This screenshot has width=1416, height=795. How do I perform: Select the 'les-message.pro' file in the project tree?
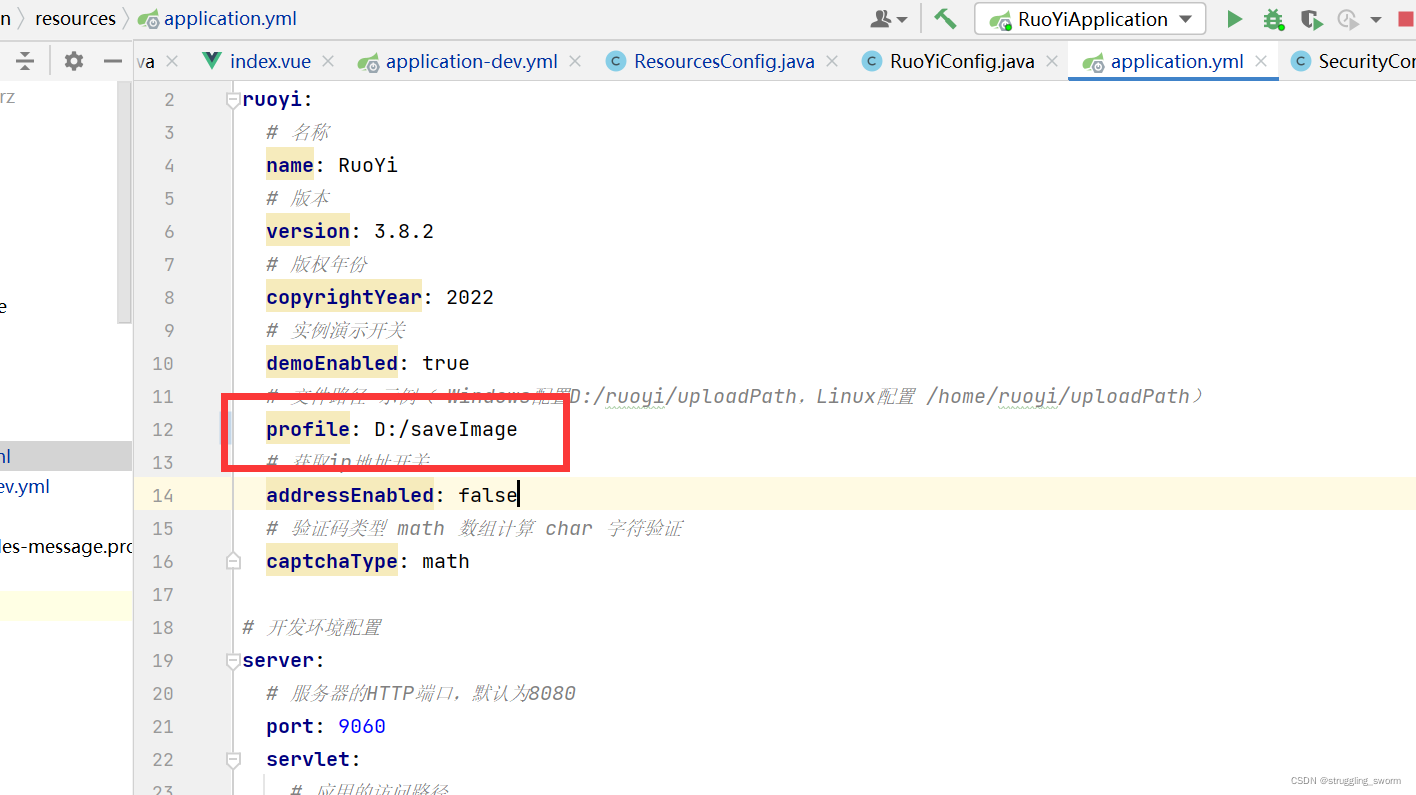click(66, 547)
